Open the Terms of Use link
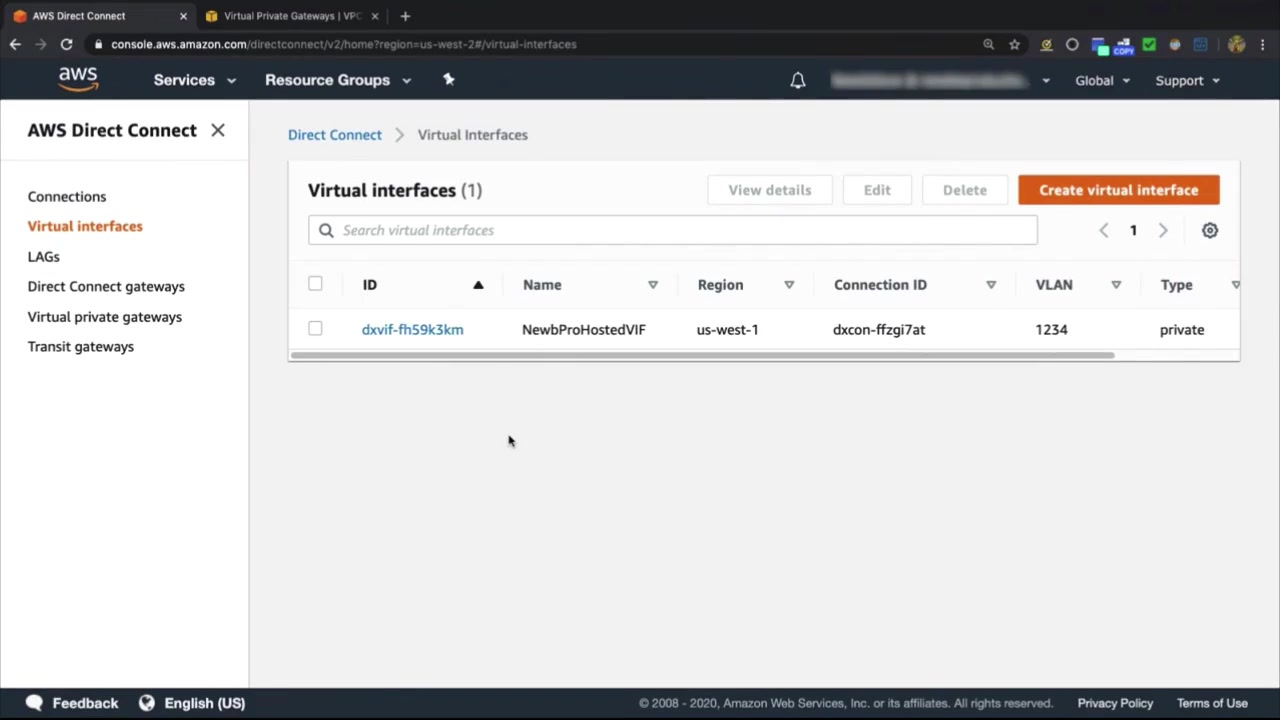 (1212, 703)
